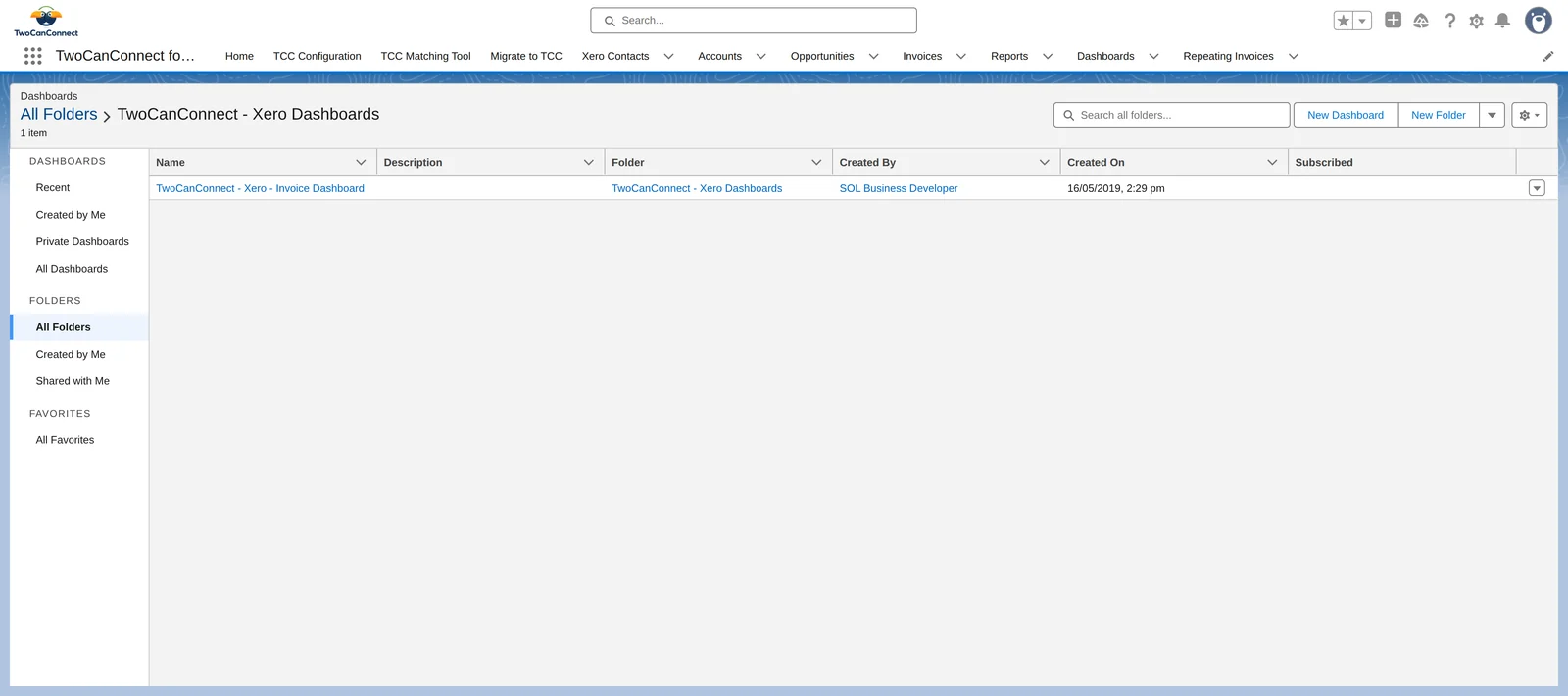Select All Folders in sidebar
This screenshot has width=1568, height=696.
[x=79, y=327]
